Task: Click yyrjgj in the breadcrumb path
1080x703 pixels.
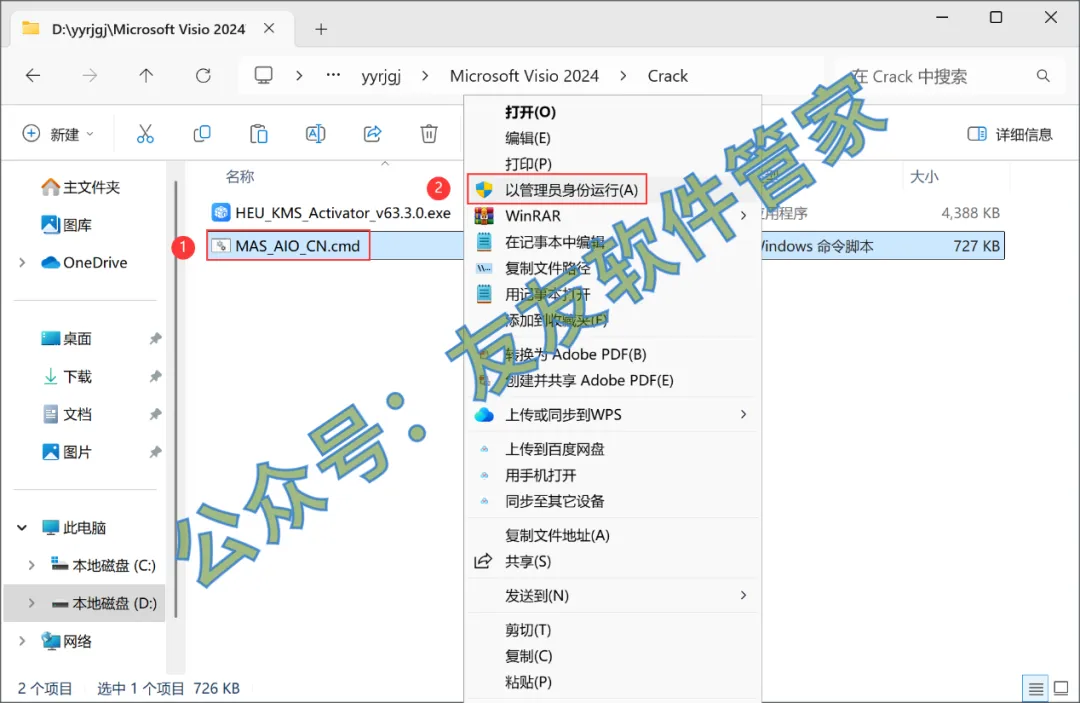Action: click(381, 76)
